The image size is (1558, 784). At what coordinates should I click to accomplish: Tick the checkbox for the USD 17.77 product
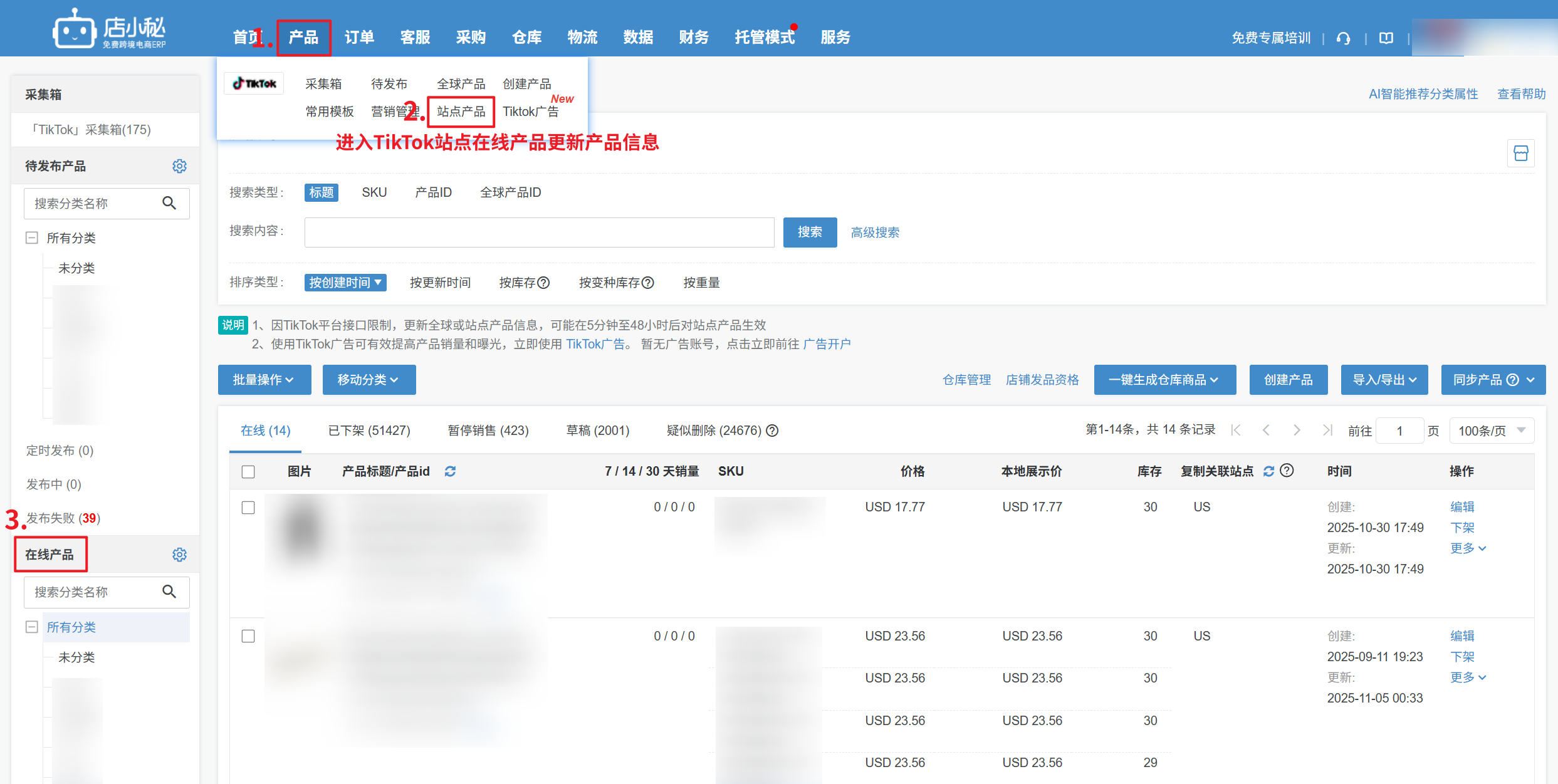point(248,508)
